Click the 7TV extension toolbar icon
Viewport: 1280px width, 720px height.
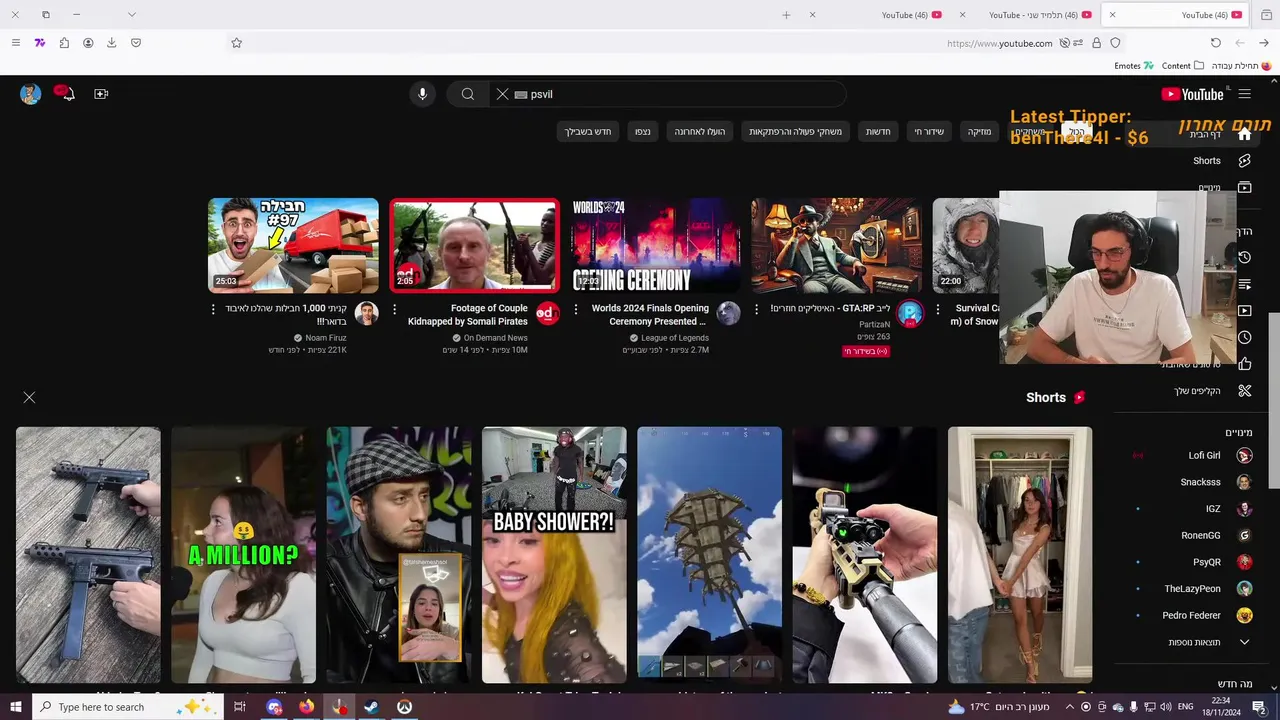tap(40, 43)
